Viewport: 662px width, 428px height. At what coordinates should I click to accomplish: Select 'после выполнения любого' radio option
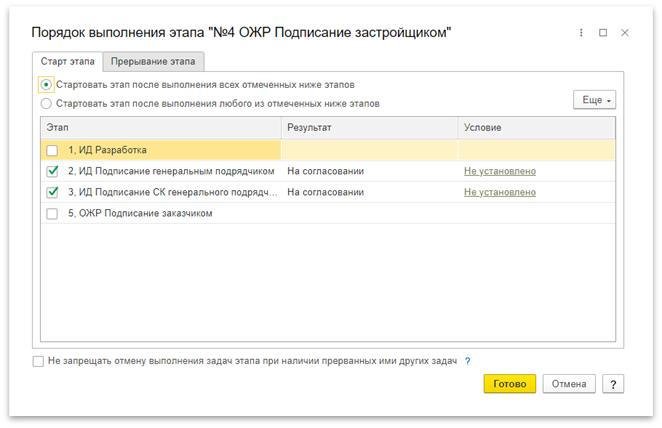point(47,103)
